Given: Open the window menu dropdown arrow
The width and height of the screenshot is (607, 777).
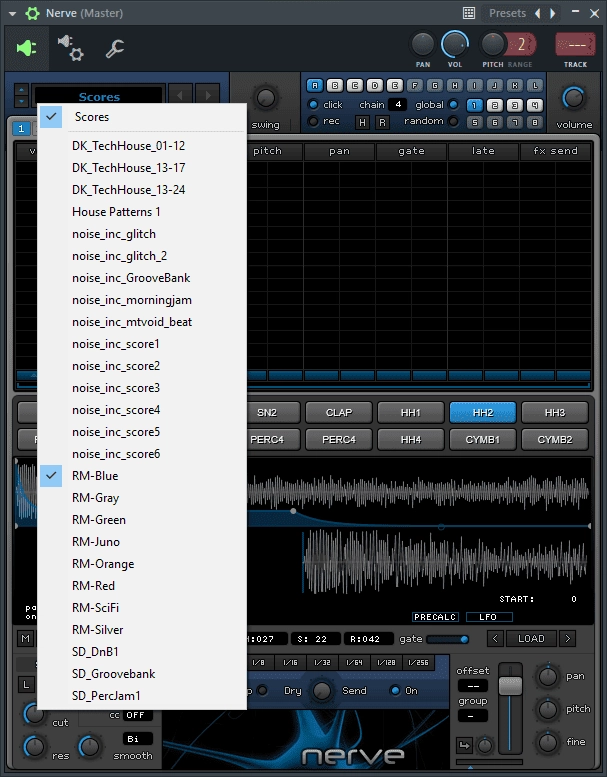Looking at the screenshot, I should pyautogui.click(x=12, y=13).
